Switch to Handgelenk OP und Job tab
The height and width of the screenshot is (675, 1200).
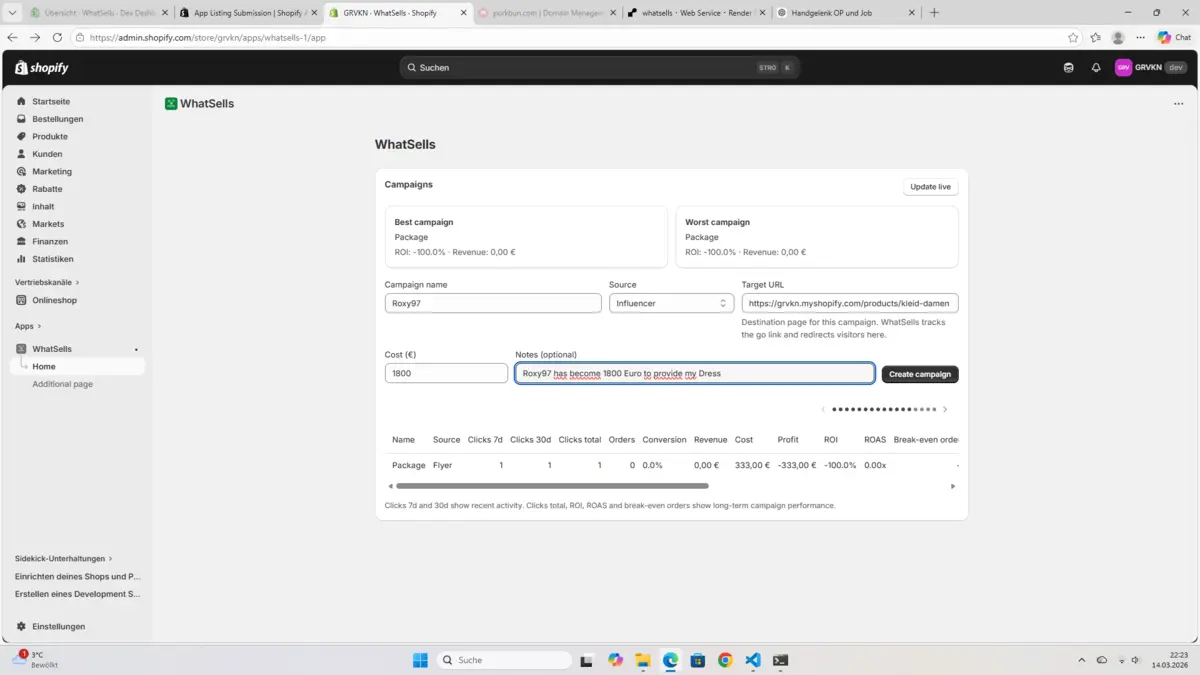[846, 13]
